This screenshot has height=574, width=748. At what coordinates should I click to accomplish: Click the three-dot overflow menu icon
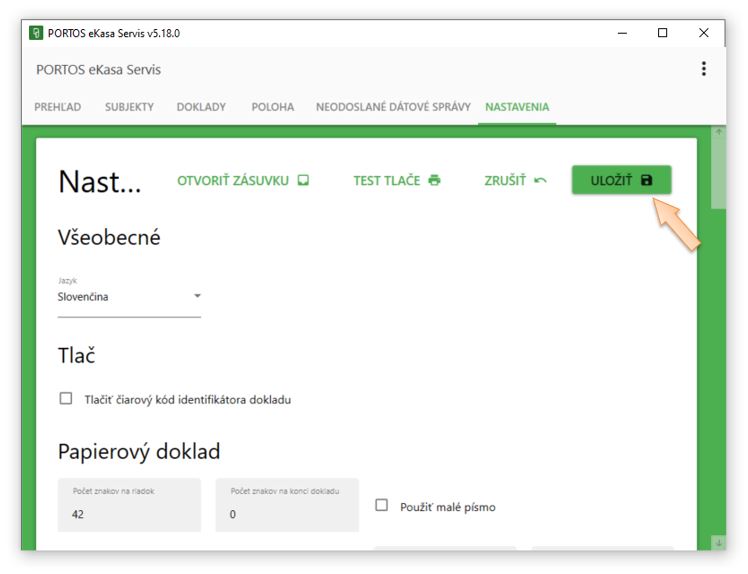point(703,69)
